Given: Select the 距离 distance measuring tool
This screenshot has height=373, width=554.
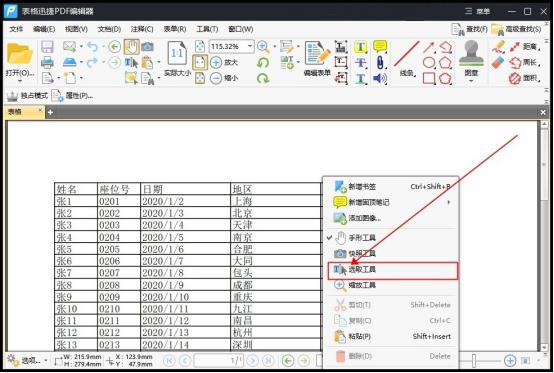Looking at the screenshot, I should (524, 47).
